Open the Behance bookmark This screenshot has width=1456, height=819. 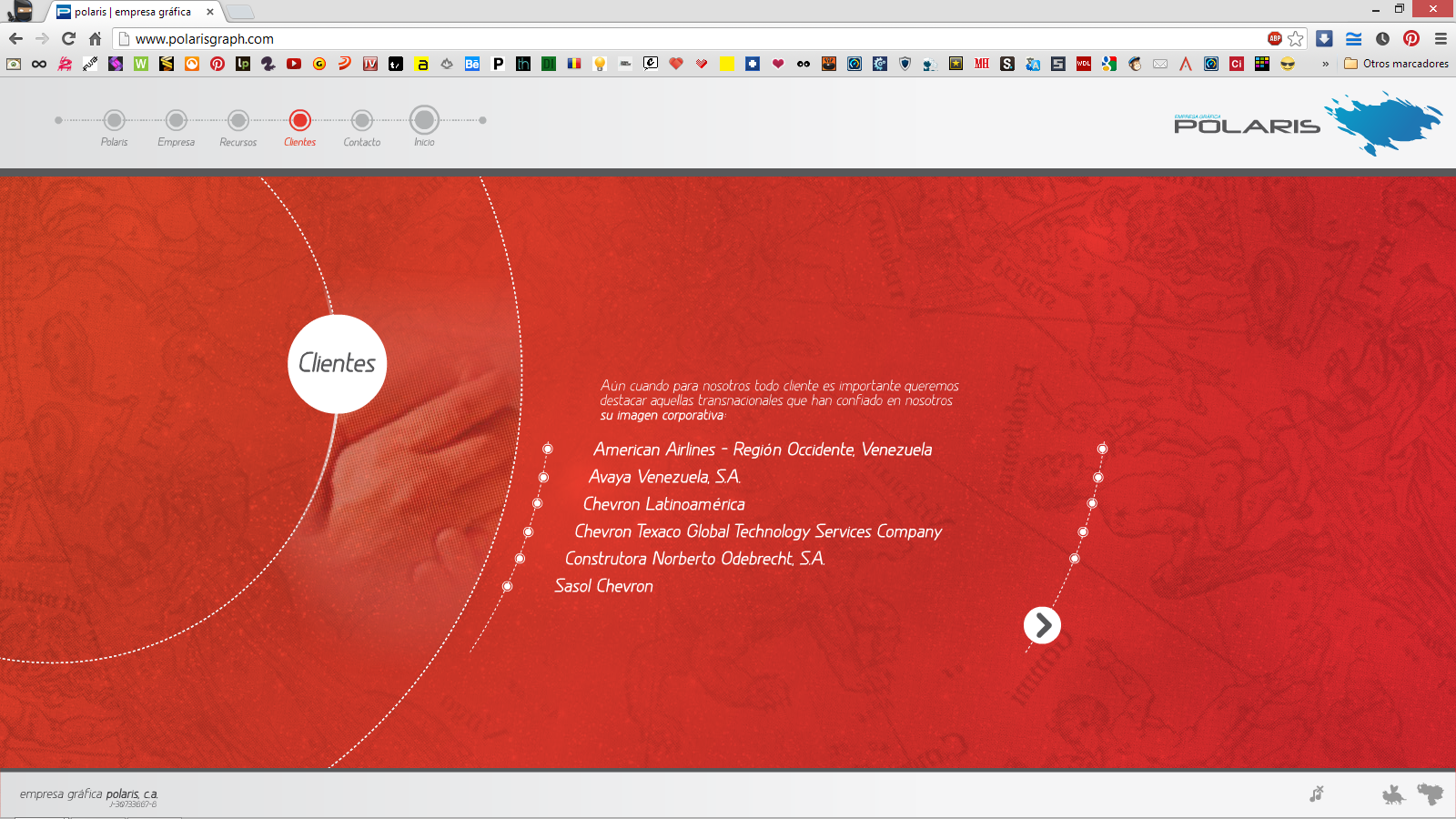tap(472, 64)
